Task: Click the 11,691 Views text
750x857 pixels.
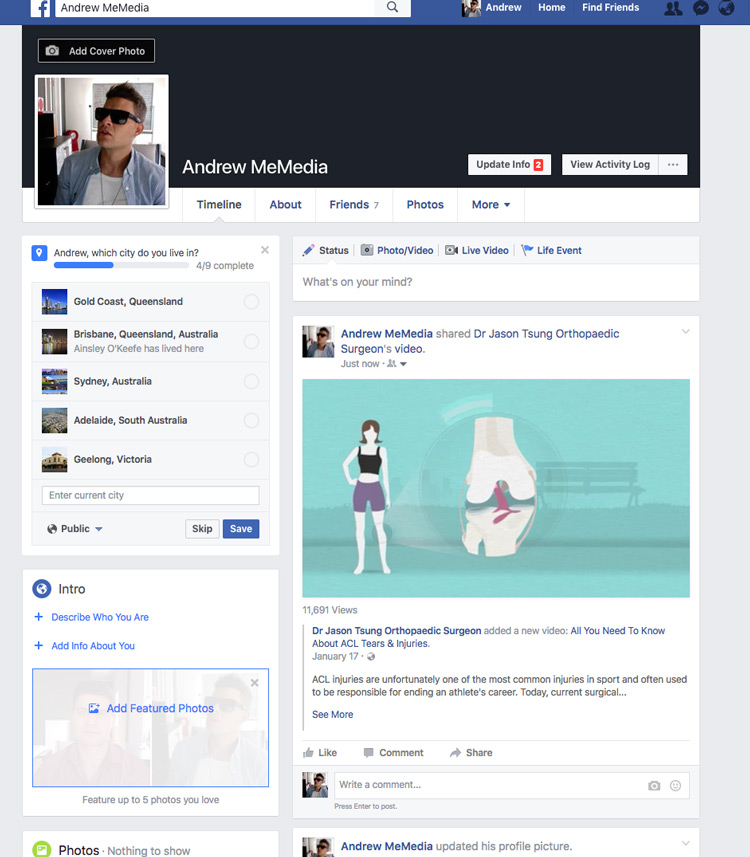Action: [330, 610]
